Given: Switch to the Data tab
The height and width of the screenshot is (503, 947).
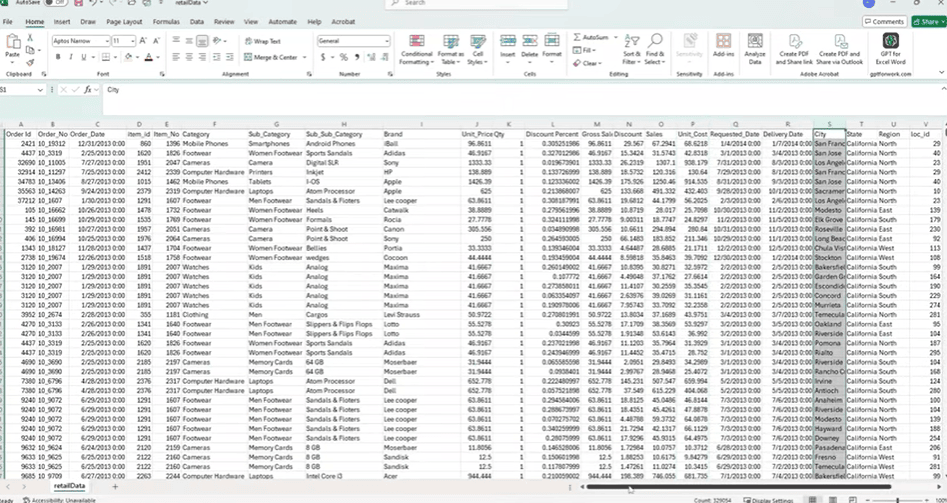Looking at the screenshot, I should 197,22.
